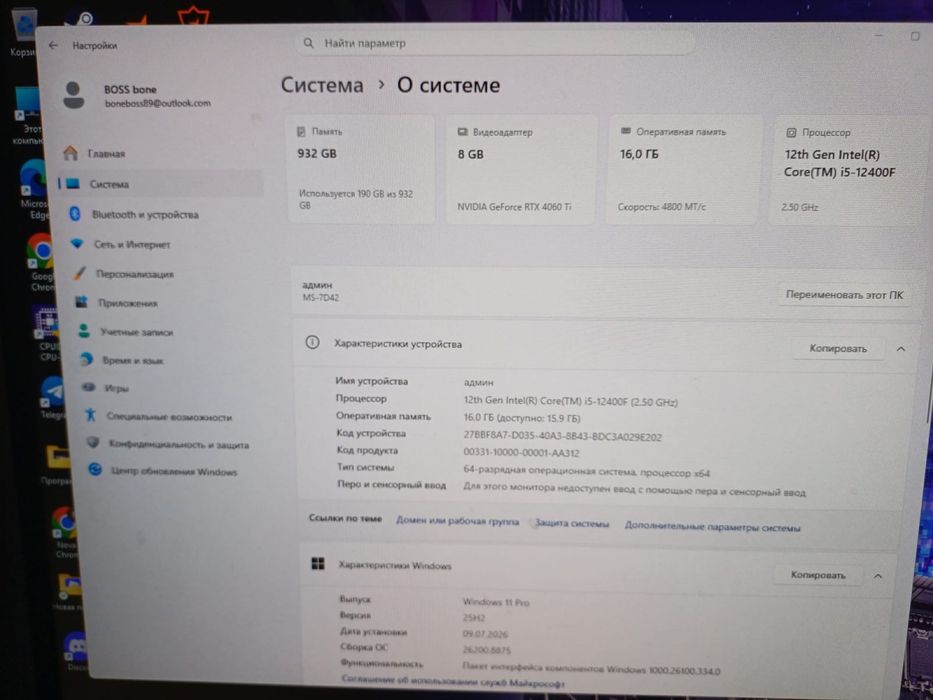Collapse Характеристики Windows section
The width and height of the screenshot is (933, 700).
[878, 576]
